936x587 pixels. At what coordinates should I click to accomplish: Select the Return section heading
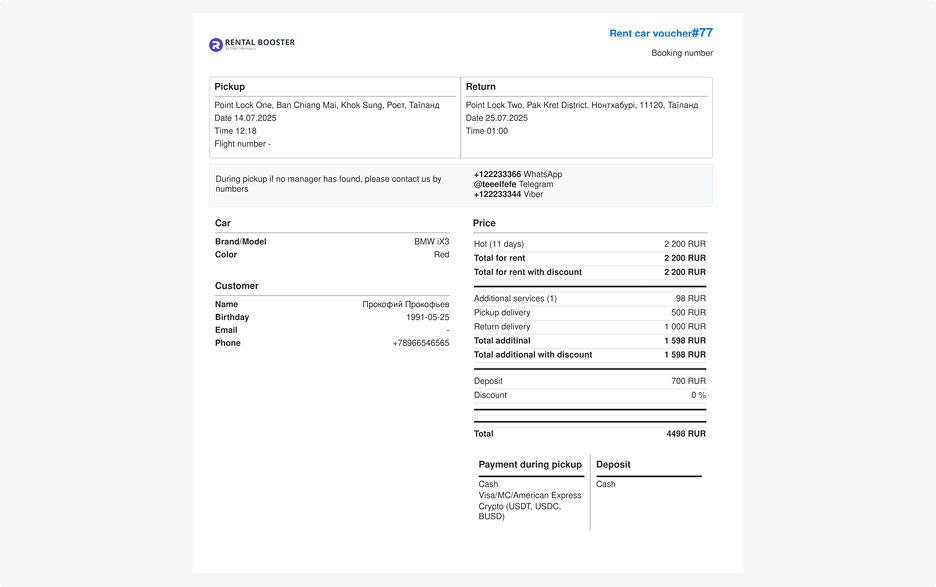[481, 87]
